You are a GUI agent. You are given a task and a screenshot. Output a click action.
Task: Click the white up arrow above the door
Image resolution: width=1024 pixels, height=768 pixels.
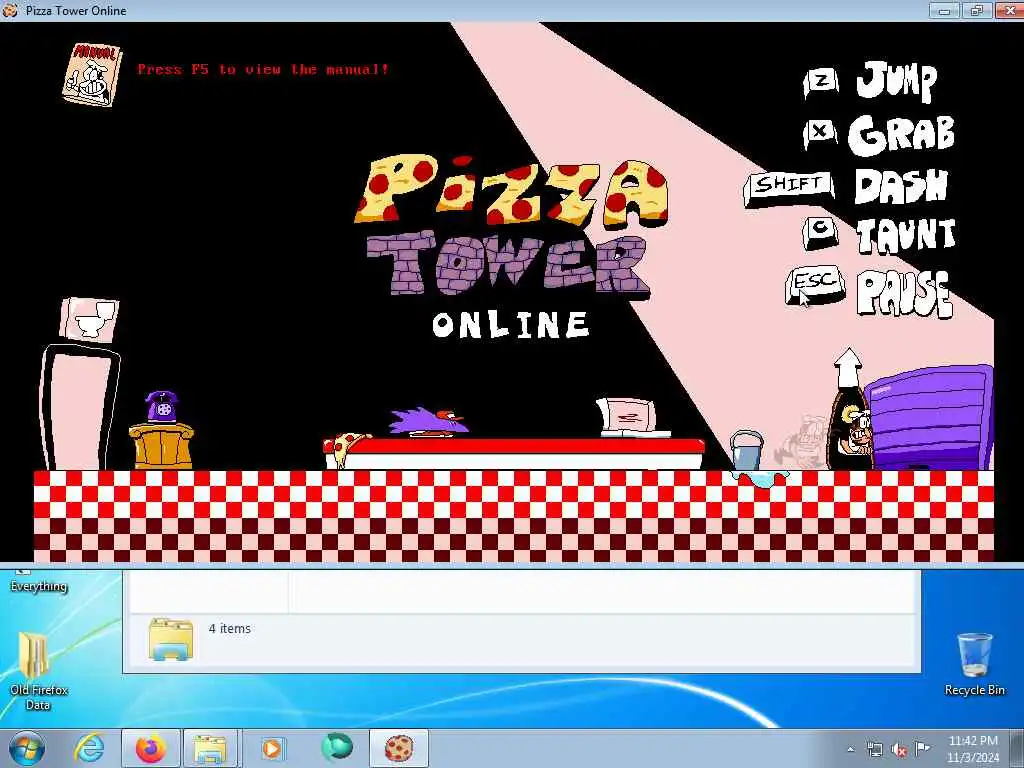(x=848, y=368)
